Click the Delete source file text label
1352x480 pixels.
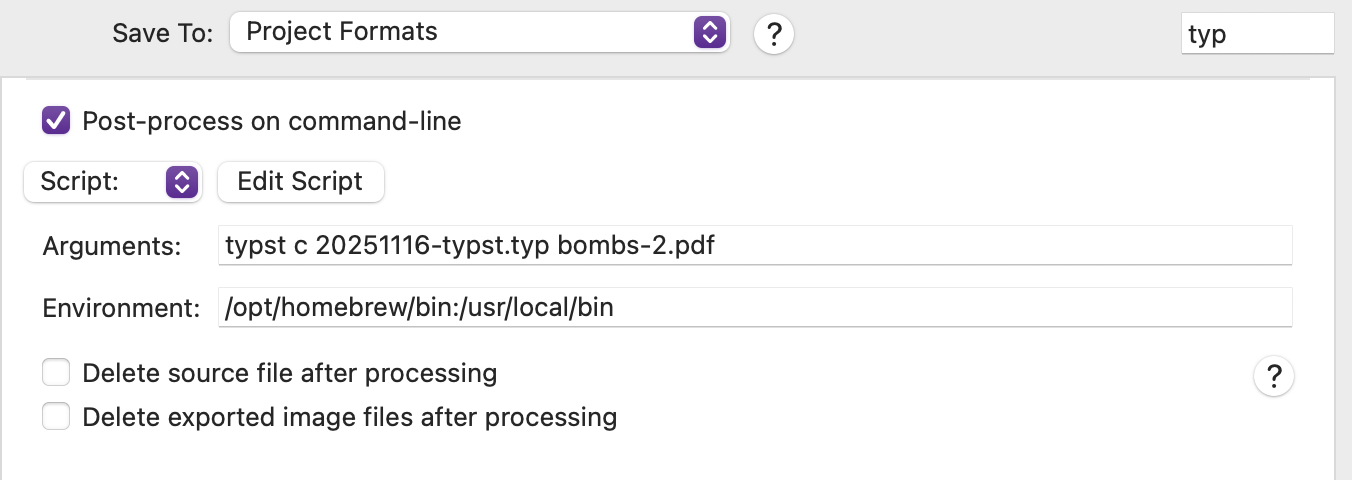pos(289,374)
